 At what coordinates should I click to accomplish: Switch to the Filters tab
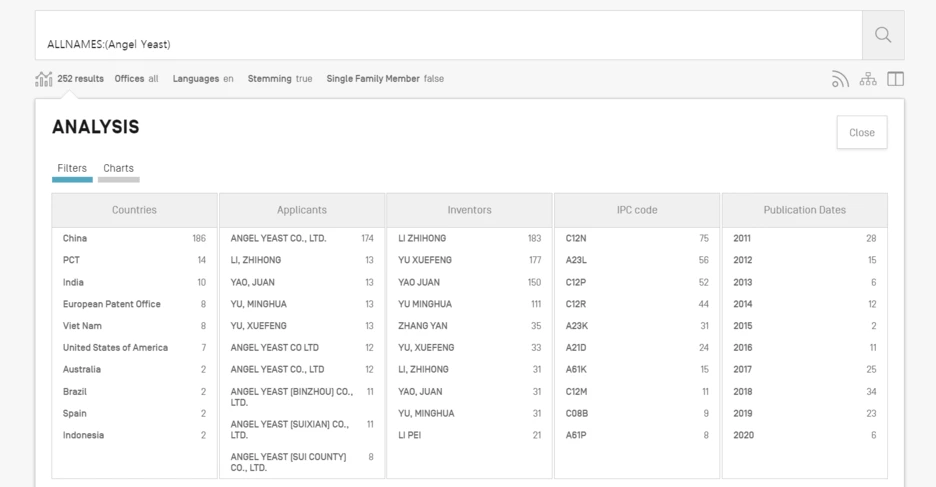click(x=72, y=169)
